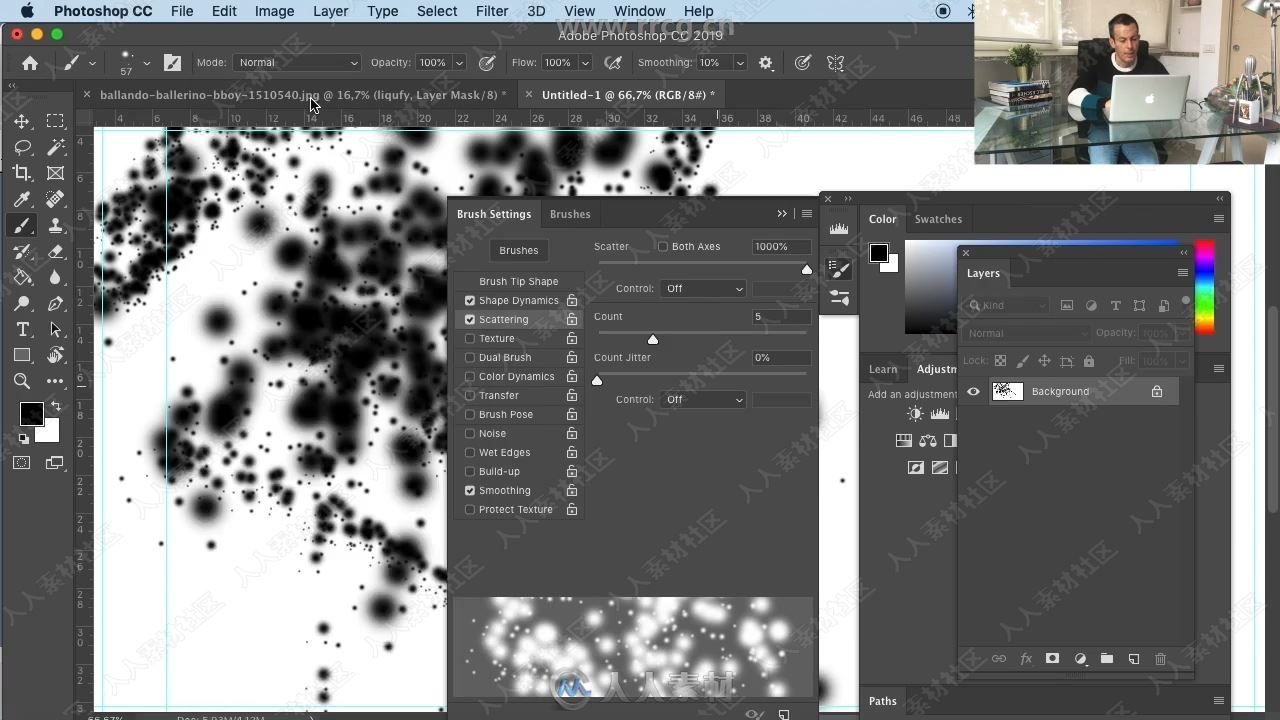Open Count Jitter Control dropdown
1280x720 pixels.
pyautogui.click(x=703, y=399)
